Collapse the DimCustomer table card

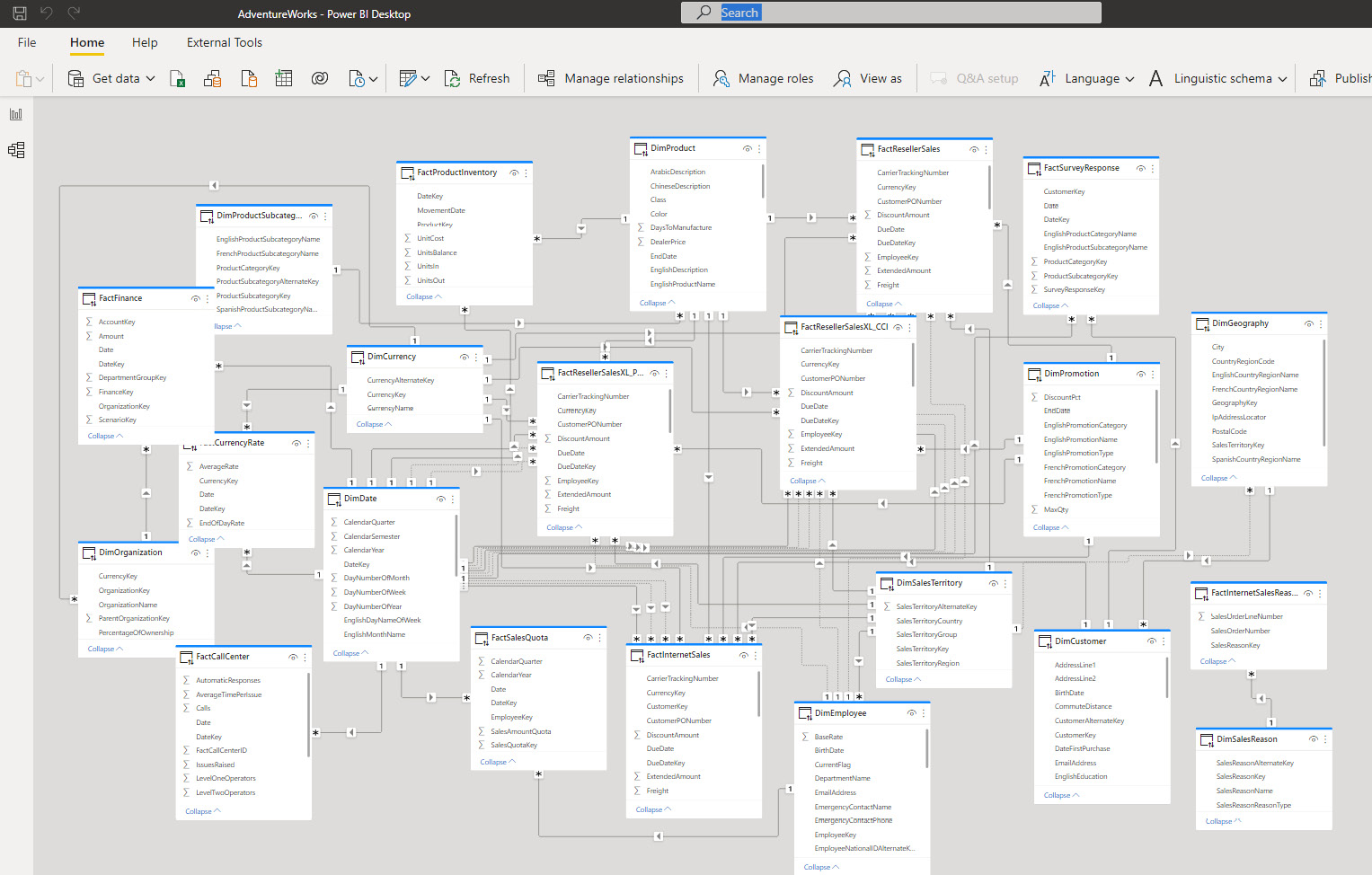(1060, 795)
